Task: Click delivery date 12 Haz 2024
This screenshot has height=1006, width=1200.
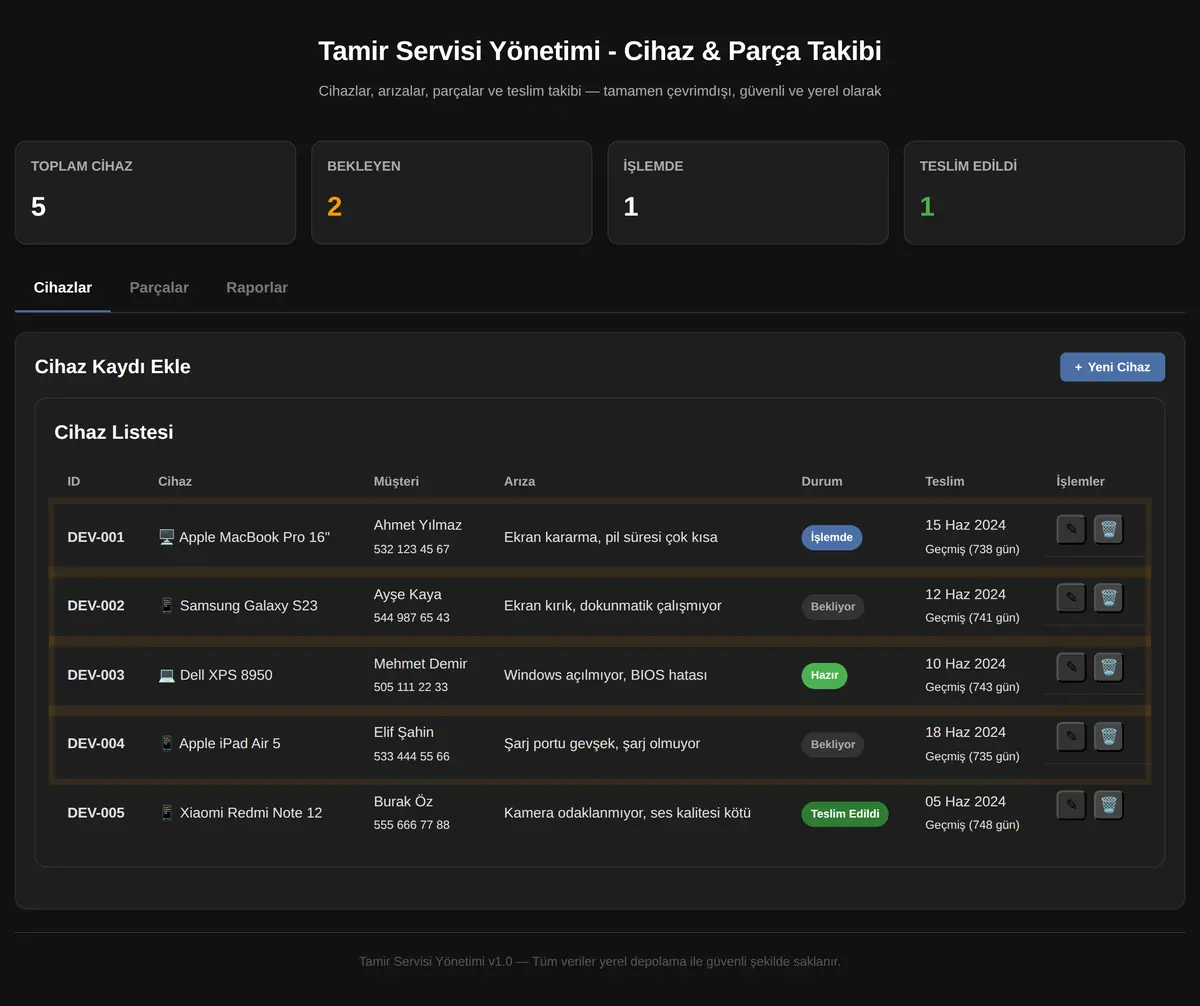Action: (966, 594)
